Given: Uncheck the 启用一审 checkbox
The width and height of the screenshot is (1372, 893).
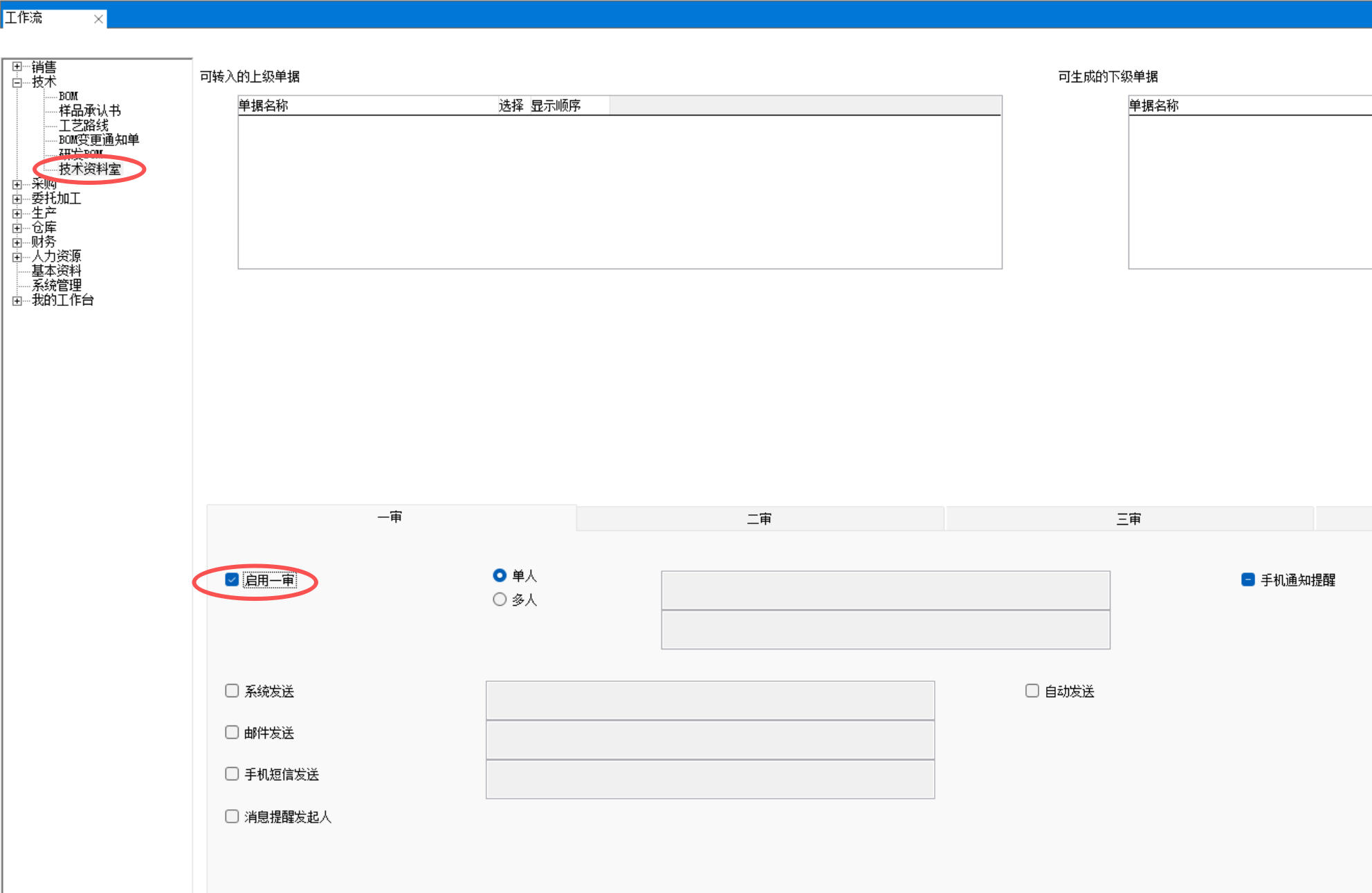Looking at the screenshot, I should coord(232,580).
